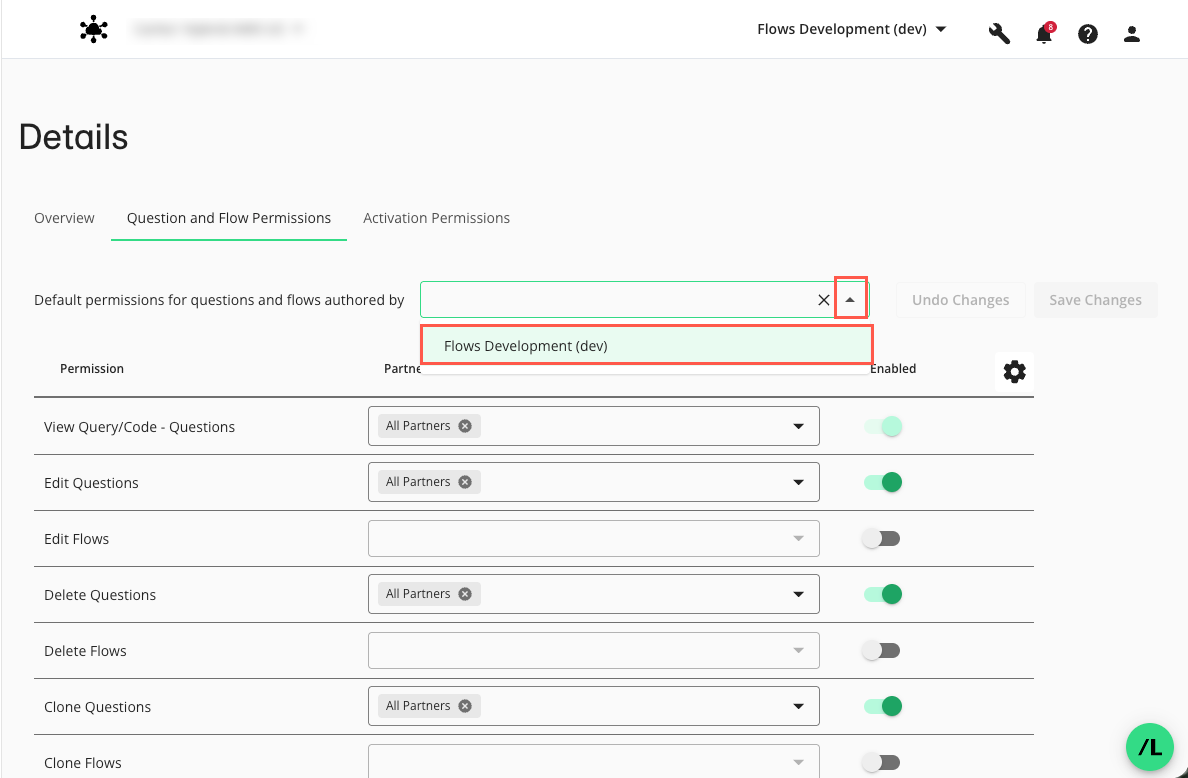Switch to the Overview tab
Viewport: 1188px width, 778px height.
click(64, 218)
